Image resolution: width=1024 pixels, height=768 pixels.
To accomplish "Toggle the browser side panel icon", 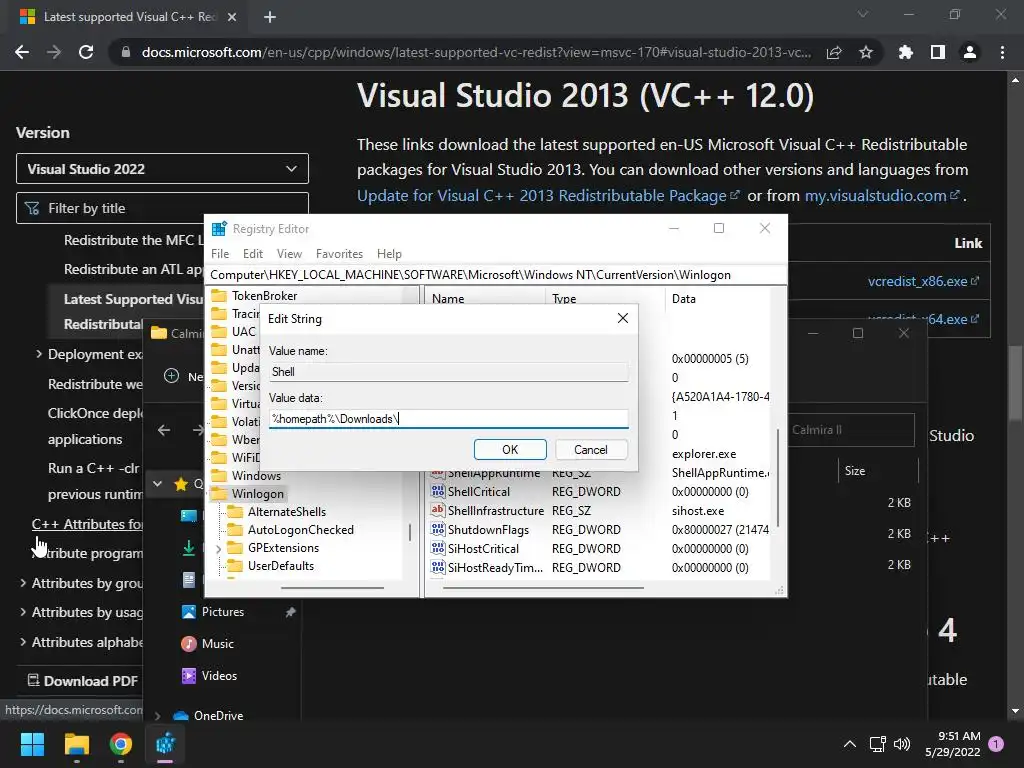I will click(938, 52).
